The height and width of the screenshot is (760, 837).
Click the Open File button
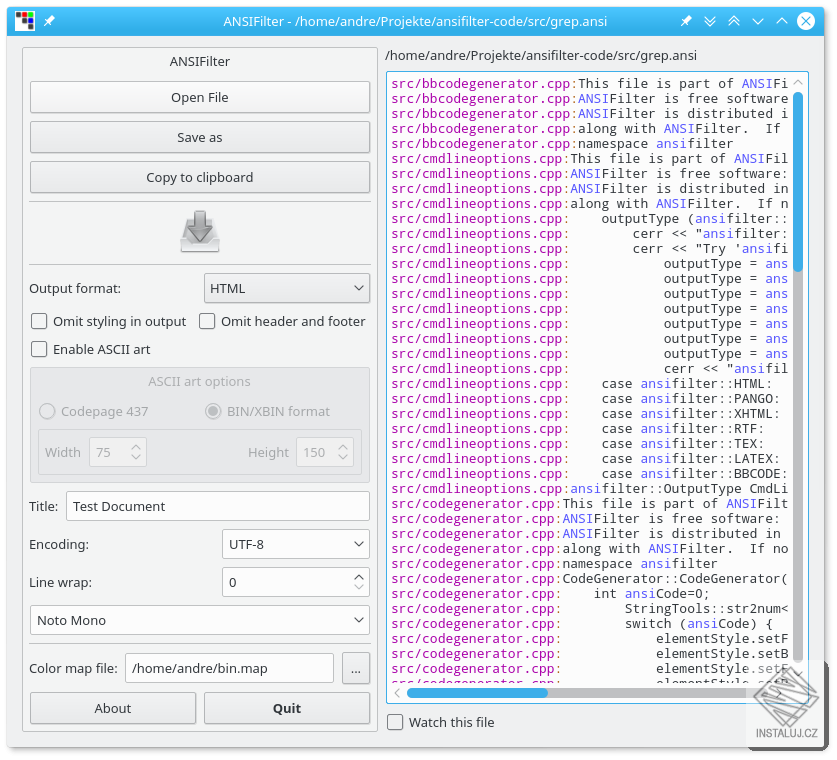point(200,97)
